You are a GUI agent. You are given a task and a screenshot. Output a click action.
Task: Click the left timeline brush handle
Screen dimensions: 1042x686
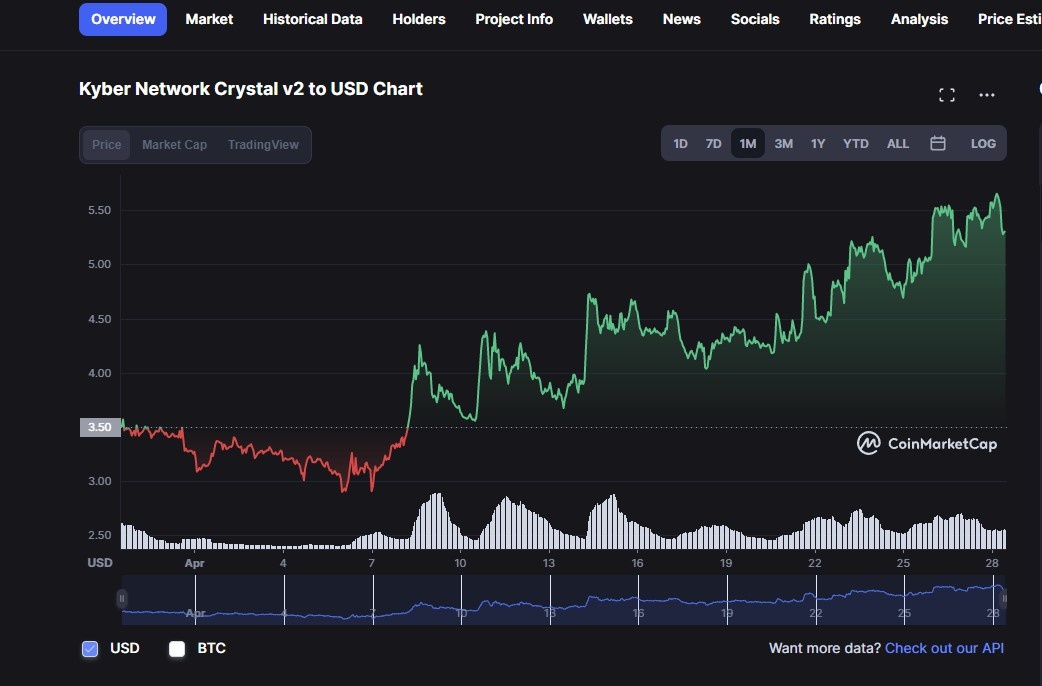coord(121,599)
